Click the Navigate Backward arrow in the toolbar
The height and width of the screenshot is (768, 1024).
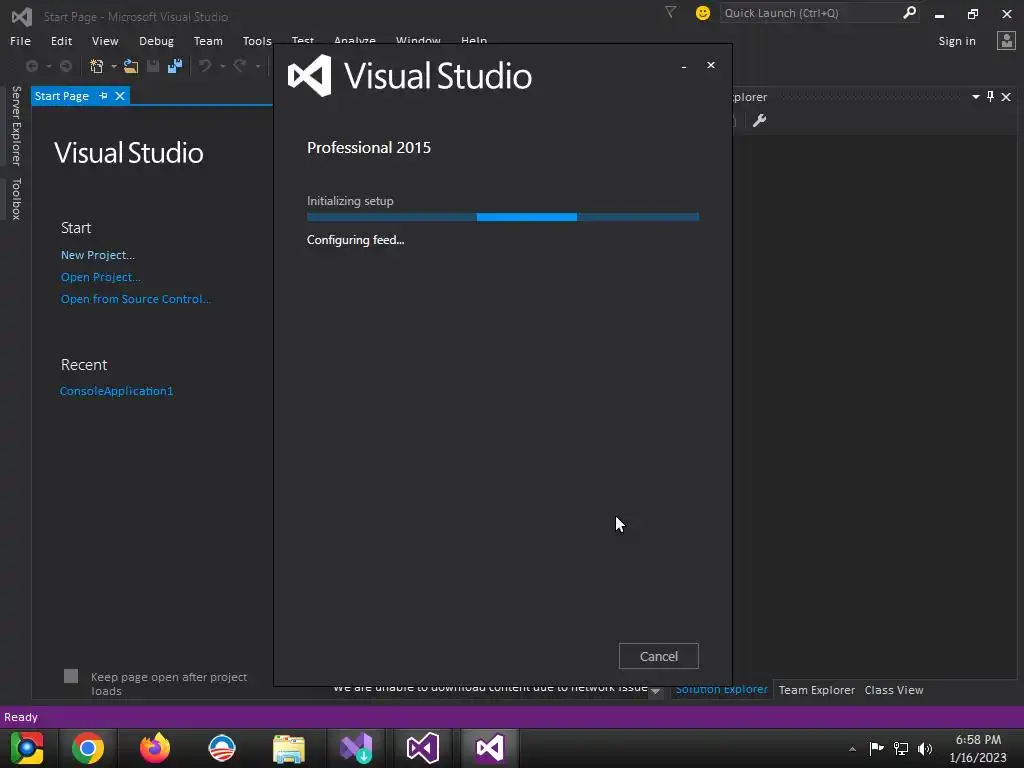(31, 66)
